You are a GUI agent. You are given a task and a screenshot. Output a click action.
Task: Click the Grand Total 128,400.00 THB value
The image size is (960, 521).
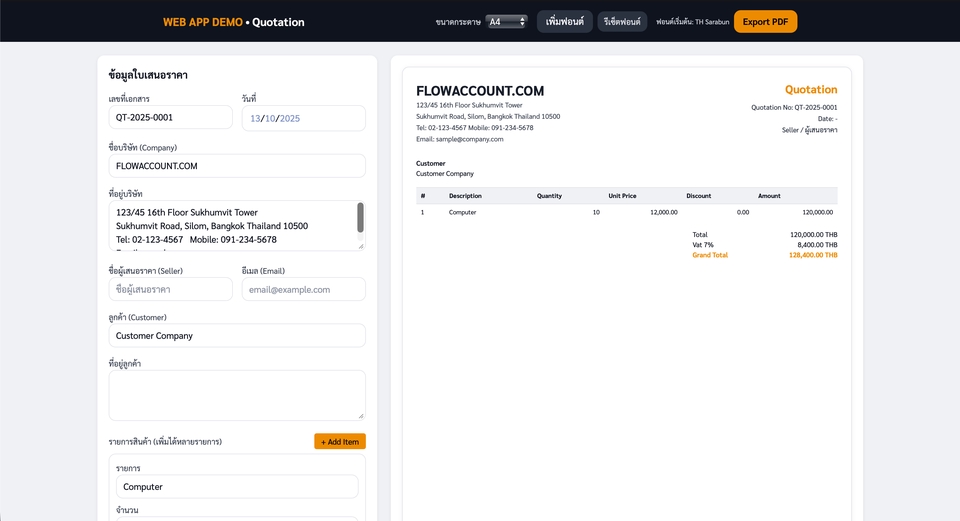click(813, 255)
